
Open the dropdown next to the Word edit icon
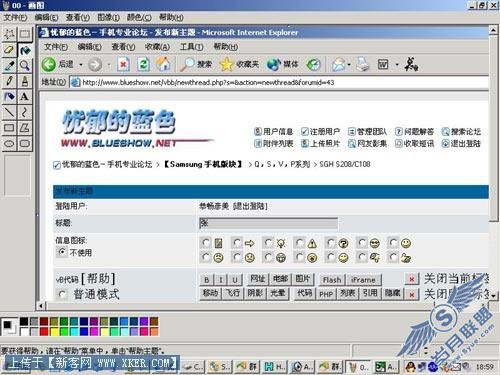[397, 64]
